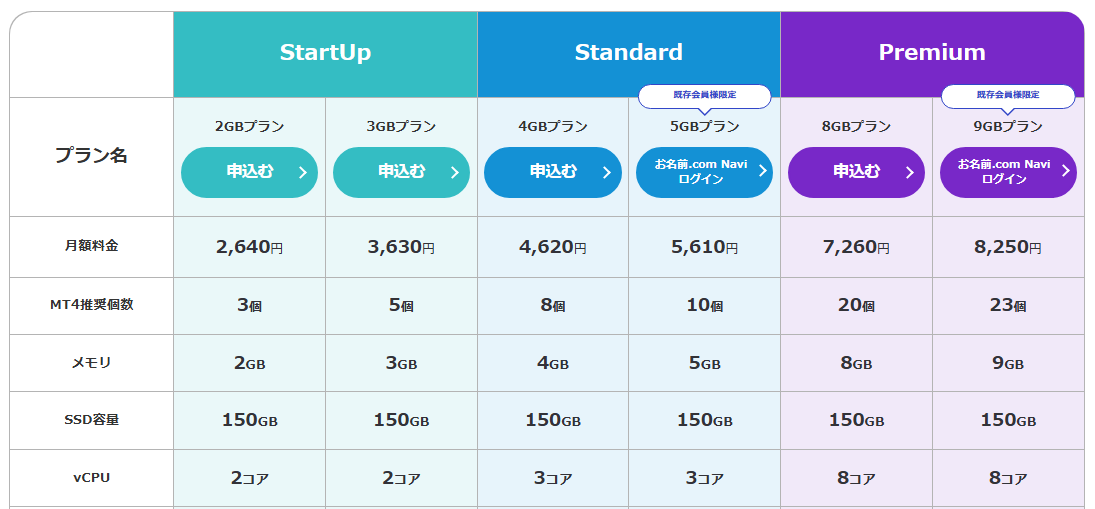The image size is (1095, 509).
Task: Click the プラン名 row header
Action: coord(91,156)
